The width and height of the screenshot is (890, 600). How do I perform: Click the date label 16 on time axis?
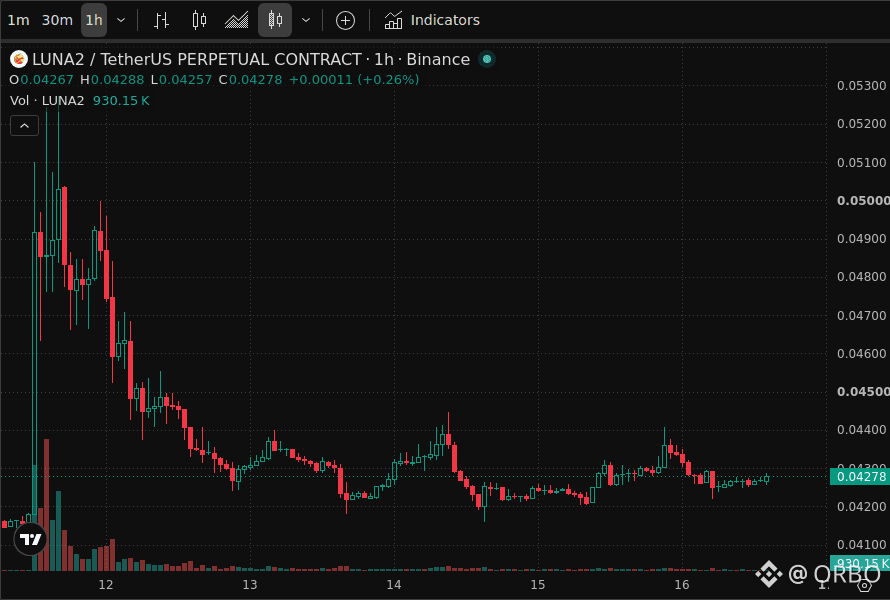[x=682, y=585]
